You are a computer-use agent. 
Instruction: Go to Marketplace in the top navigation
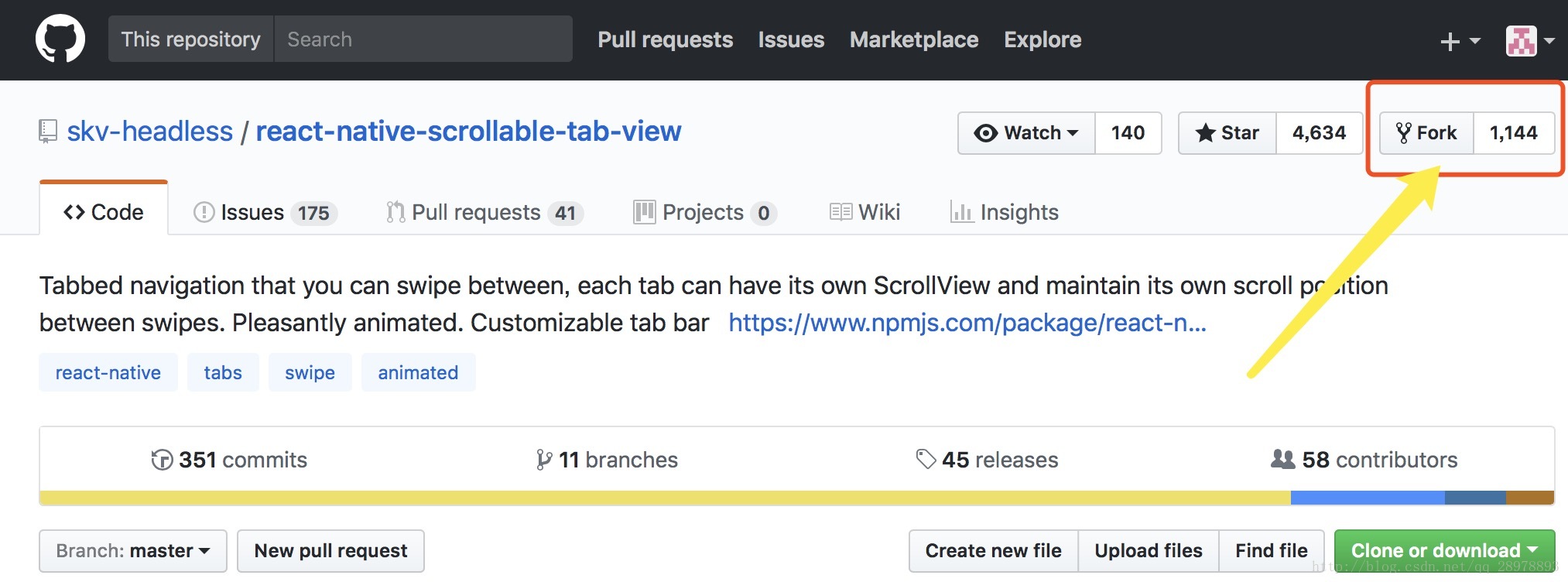coord(914,39)
